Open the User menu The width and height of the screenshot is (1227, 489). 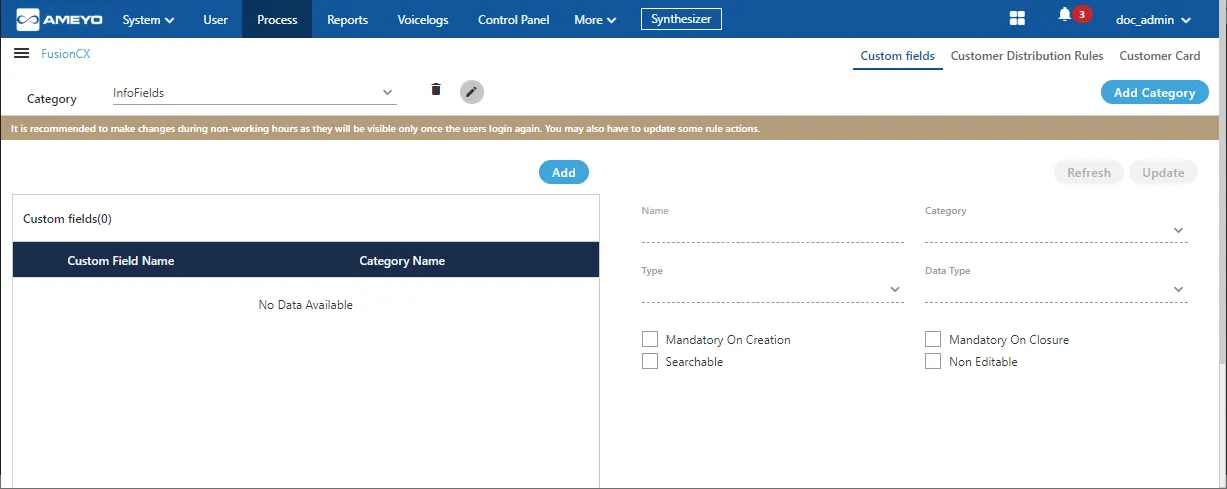(215, 19)
